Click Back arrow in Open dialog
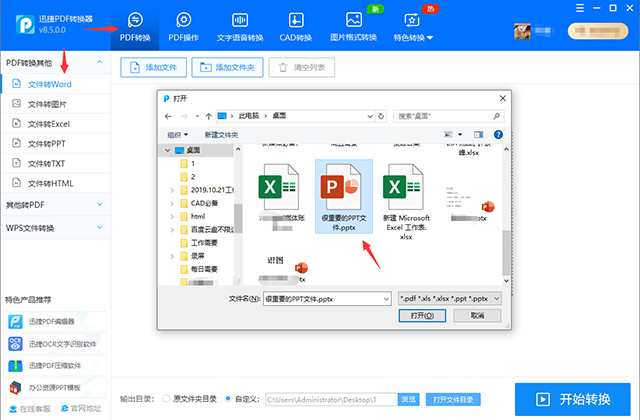640x420 pixels. coord(168,116)
